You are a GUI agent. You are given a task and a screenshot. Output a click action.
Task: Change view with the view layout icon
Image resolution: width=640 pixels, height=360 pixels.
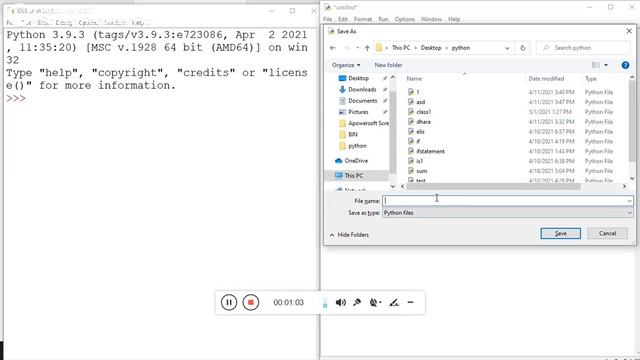(x=596, y=65)
